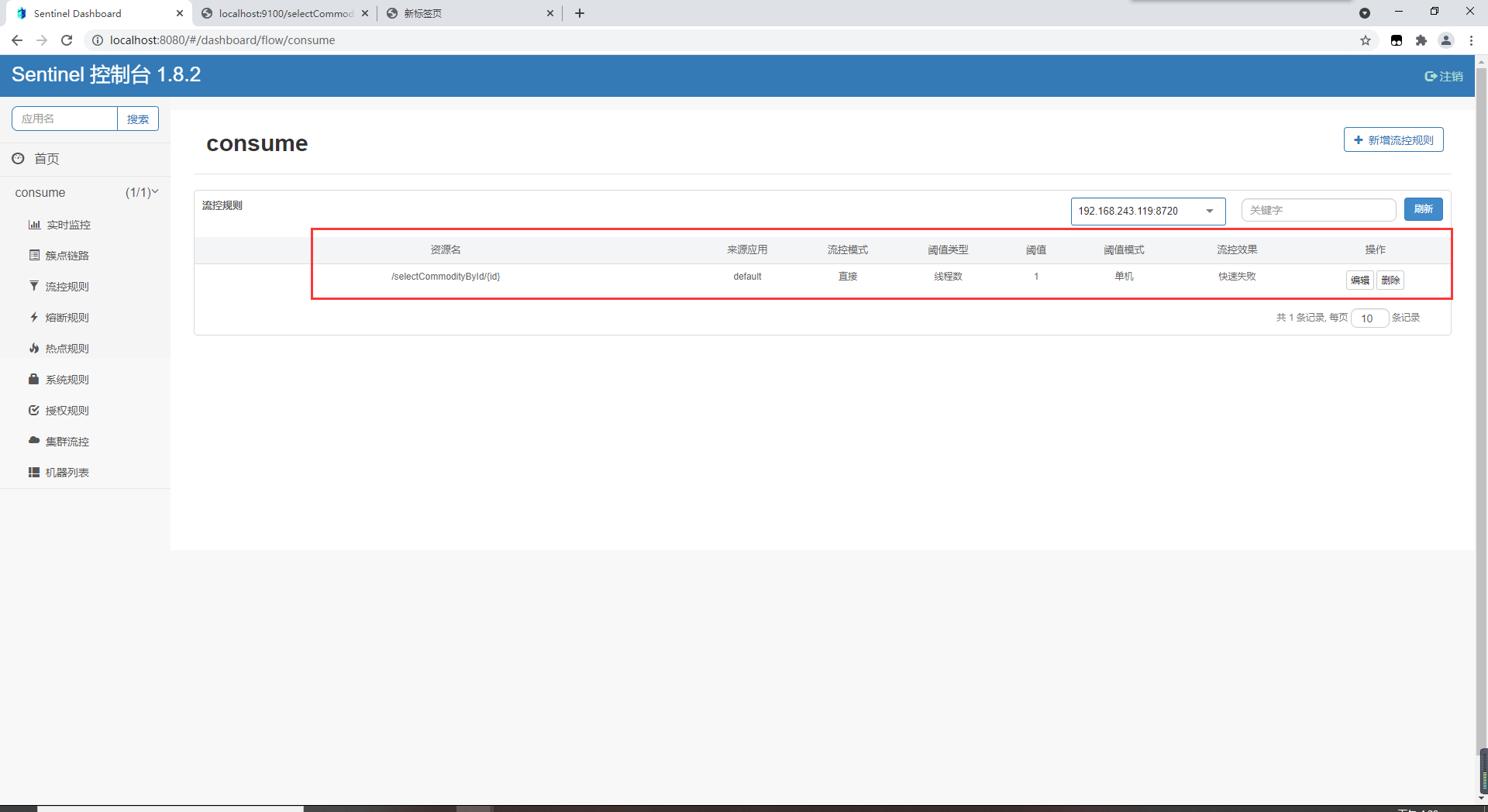Click the 系统规则 lock icon
The width and height of the screenshot is (1488, 812).
[x=34, y=379]
